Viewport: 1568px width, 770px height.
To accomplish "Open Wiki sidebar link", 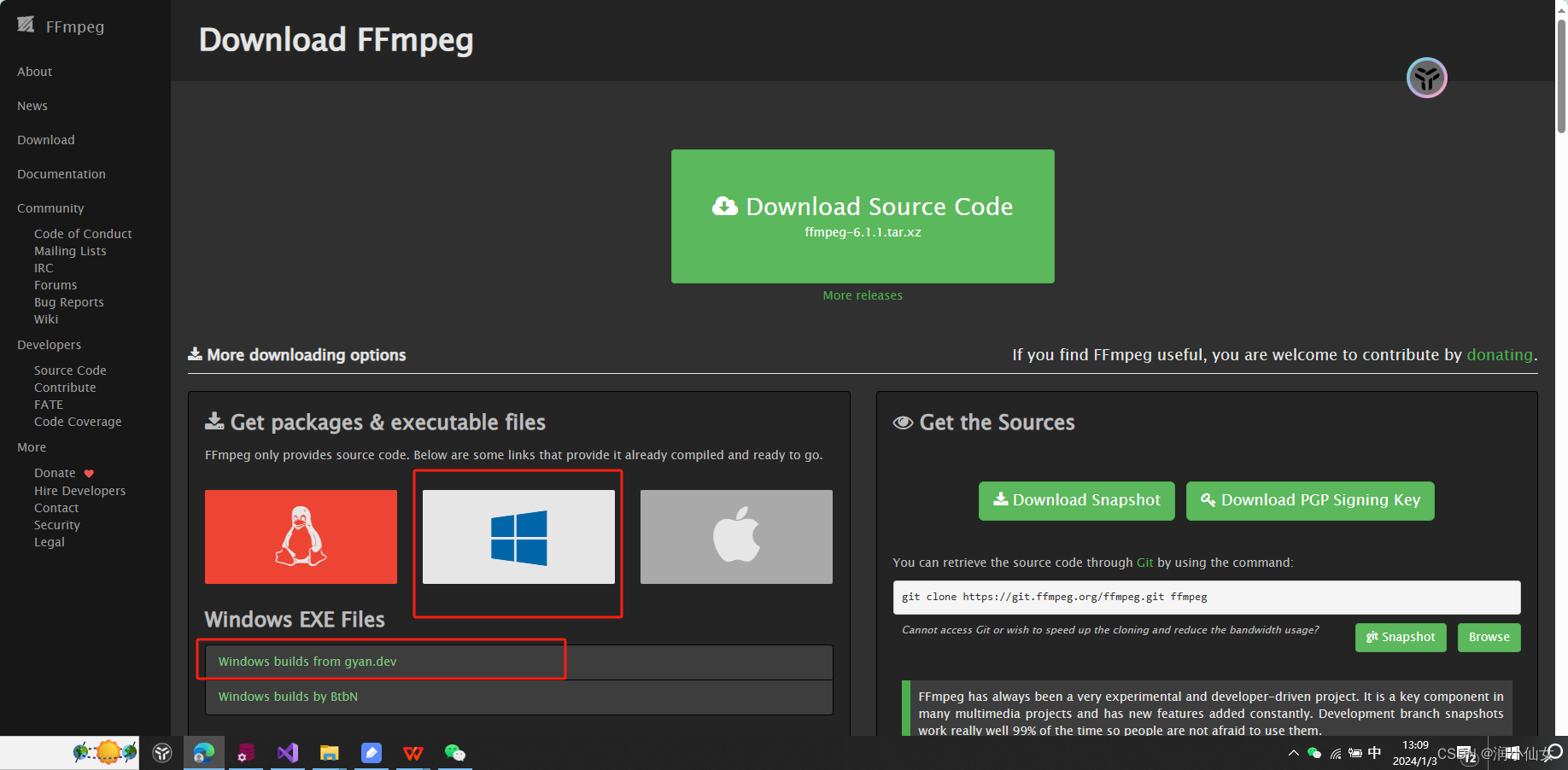I will [46, 319].
